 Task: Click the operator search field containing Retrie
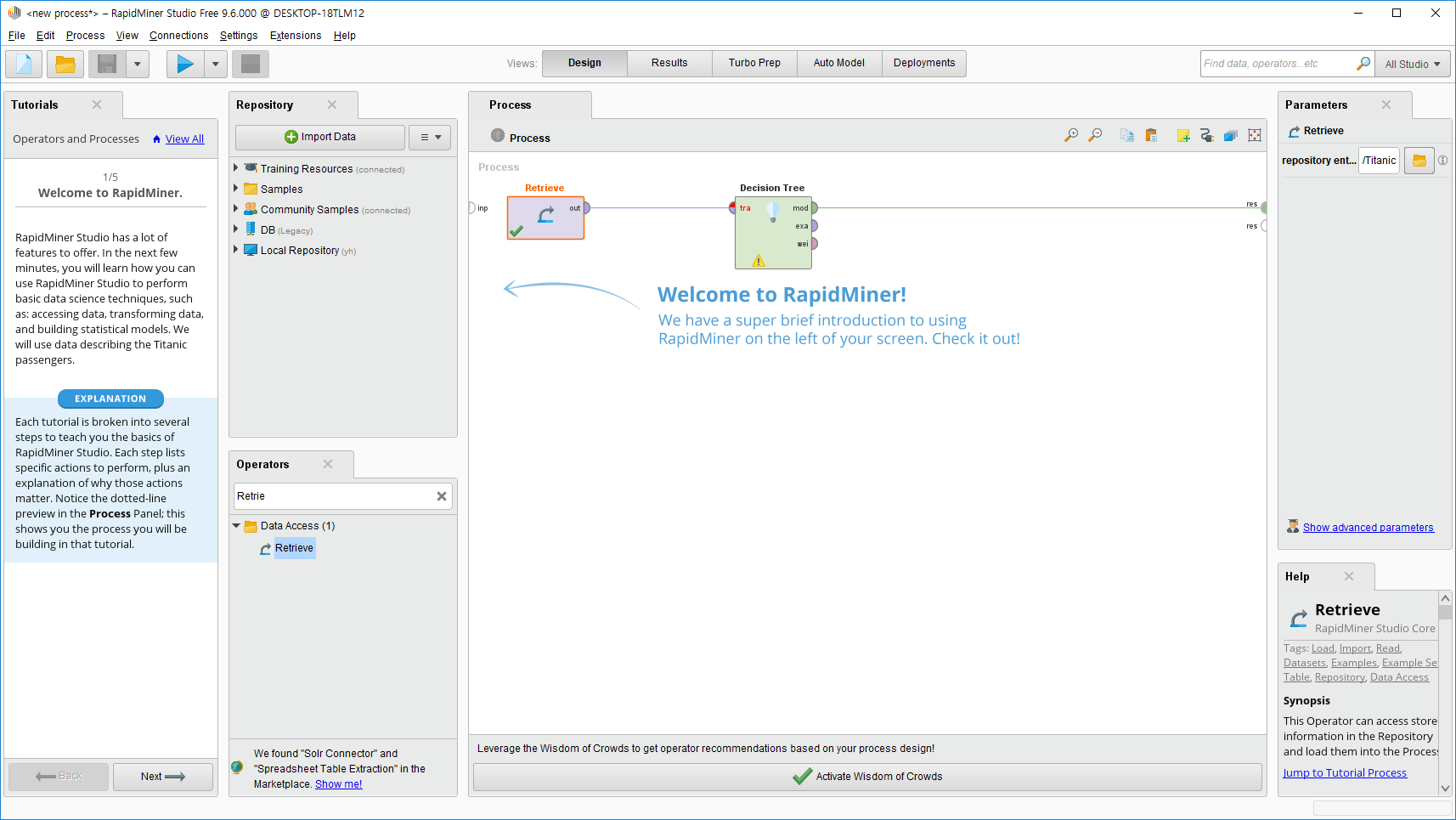coord(334,496)
